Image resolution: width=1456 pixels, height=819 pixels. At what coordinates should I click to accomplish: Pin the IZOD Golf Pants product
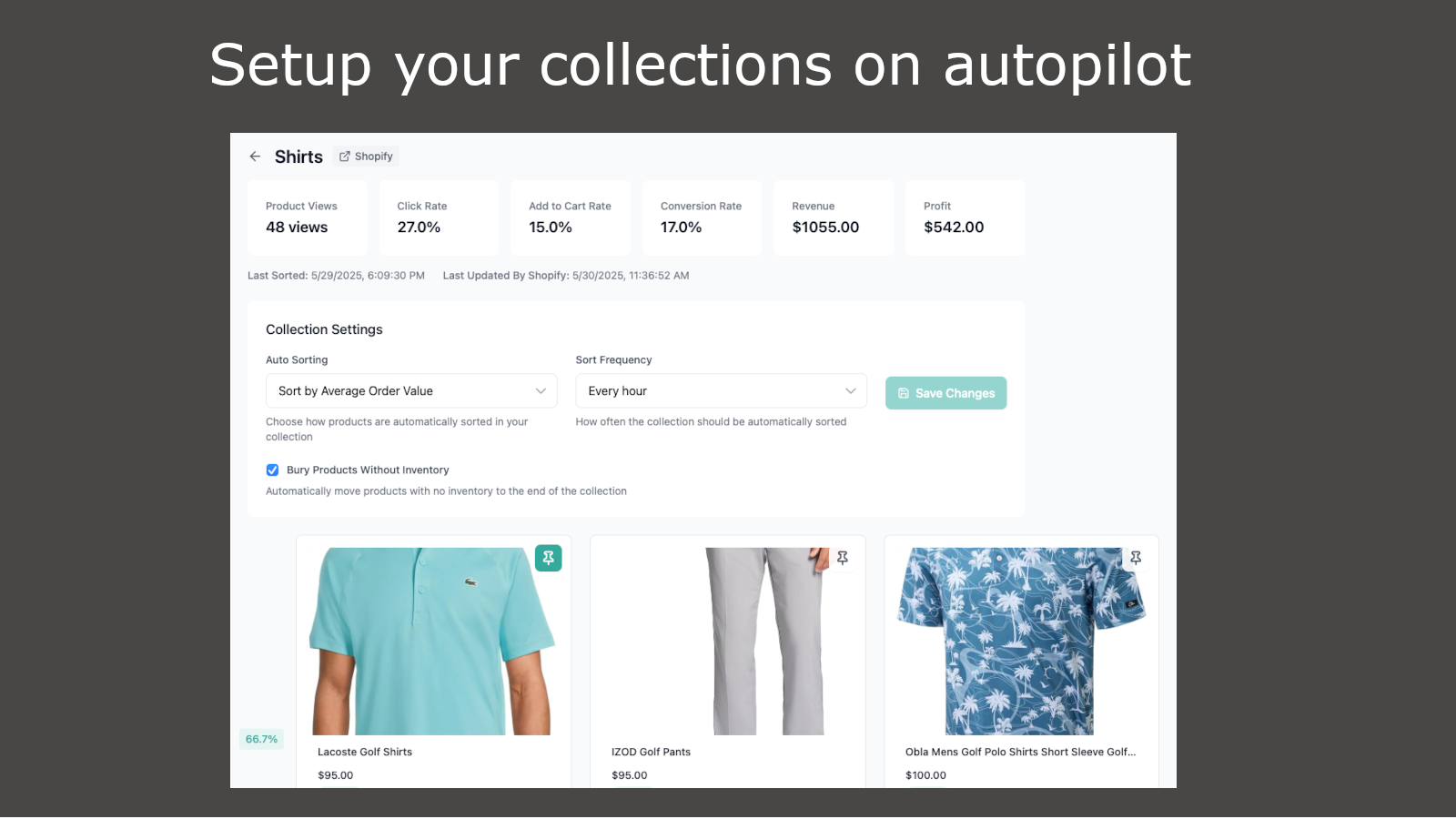tap(843, 558)
